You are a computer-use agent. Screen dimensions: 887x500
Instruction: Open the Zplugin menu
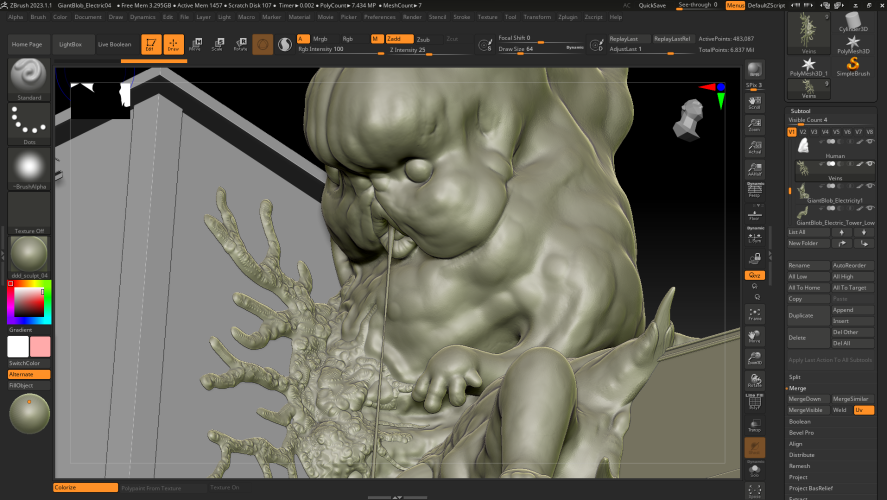click(x=566, y=17)
